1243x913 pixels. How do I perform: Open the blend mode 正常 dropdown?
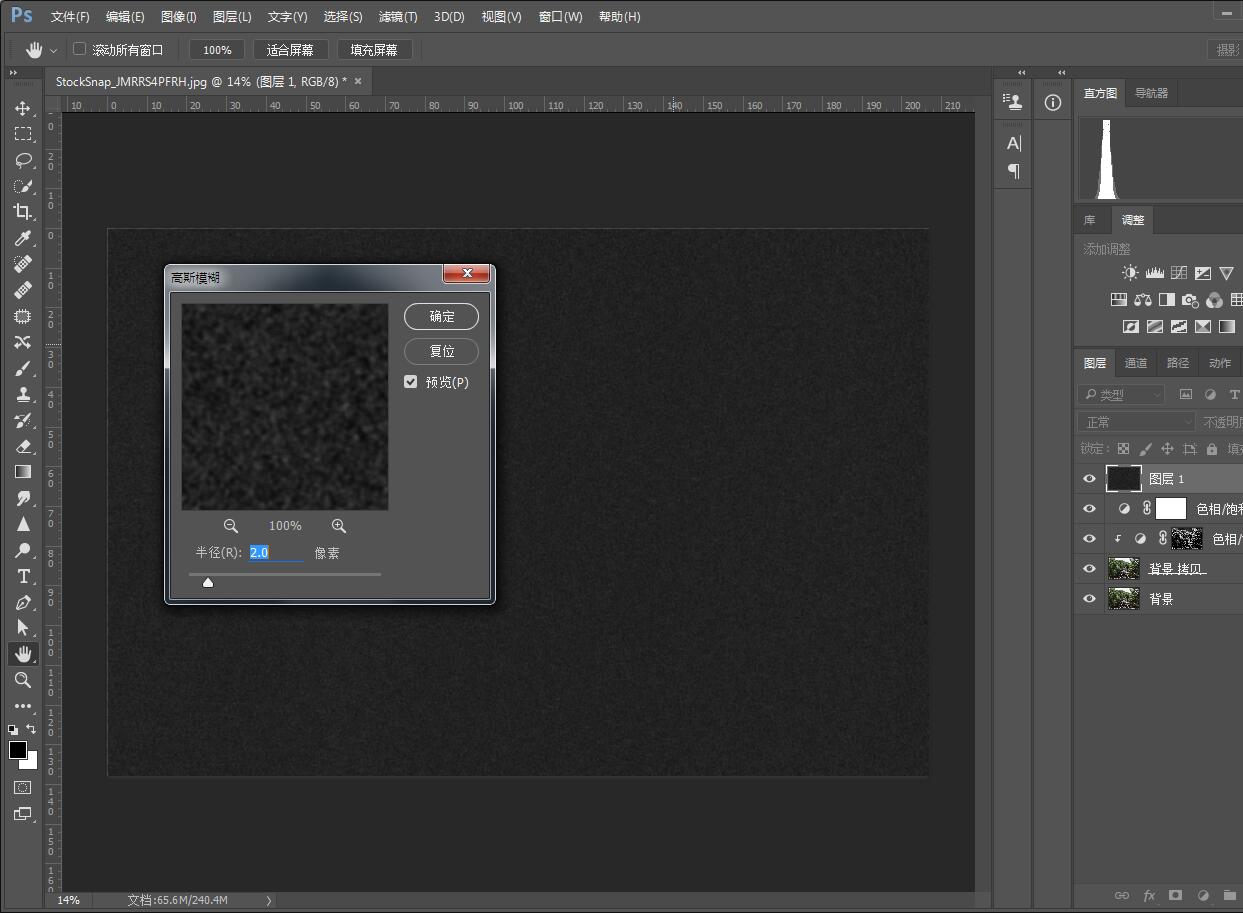coord(1136,422)
